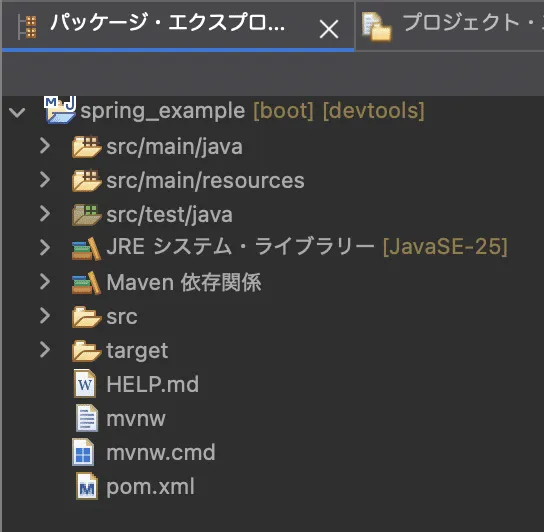Select the src folder label
Viewport: 544px width, 532px height.
click(x=122, y=317)
